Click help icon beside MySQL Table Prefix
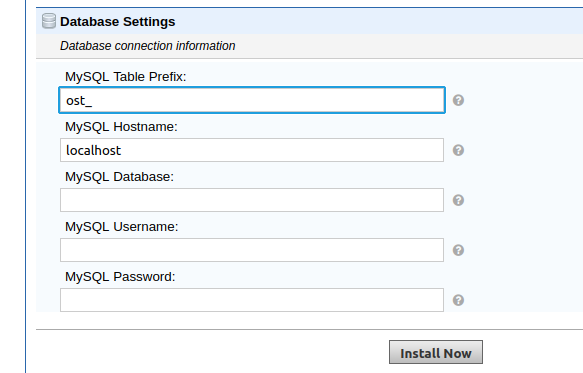Image resolution: width=583 pixels, height=373 pixels. [x=458, y=100]
